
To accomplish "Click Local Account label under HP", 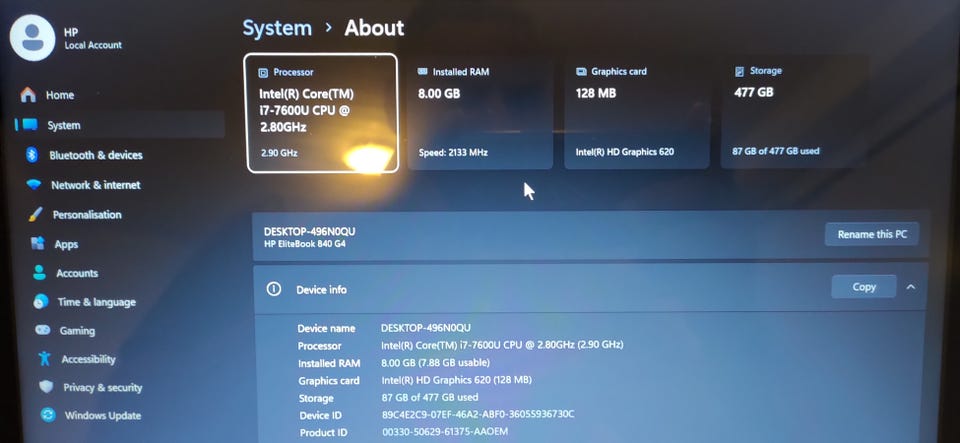I will pos(93,45).
